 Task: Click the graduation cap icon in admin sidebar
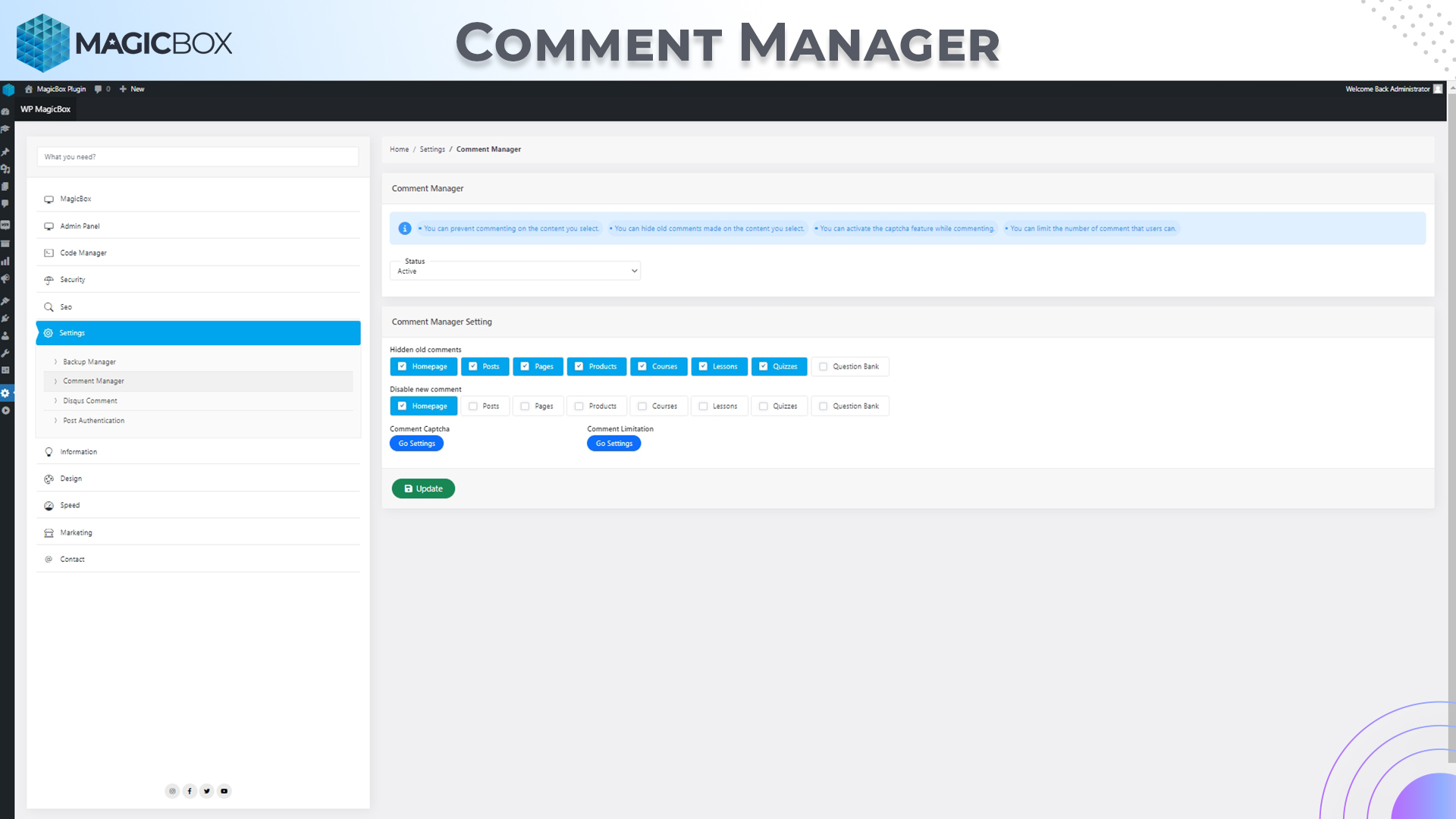tap(5, 129)
